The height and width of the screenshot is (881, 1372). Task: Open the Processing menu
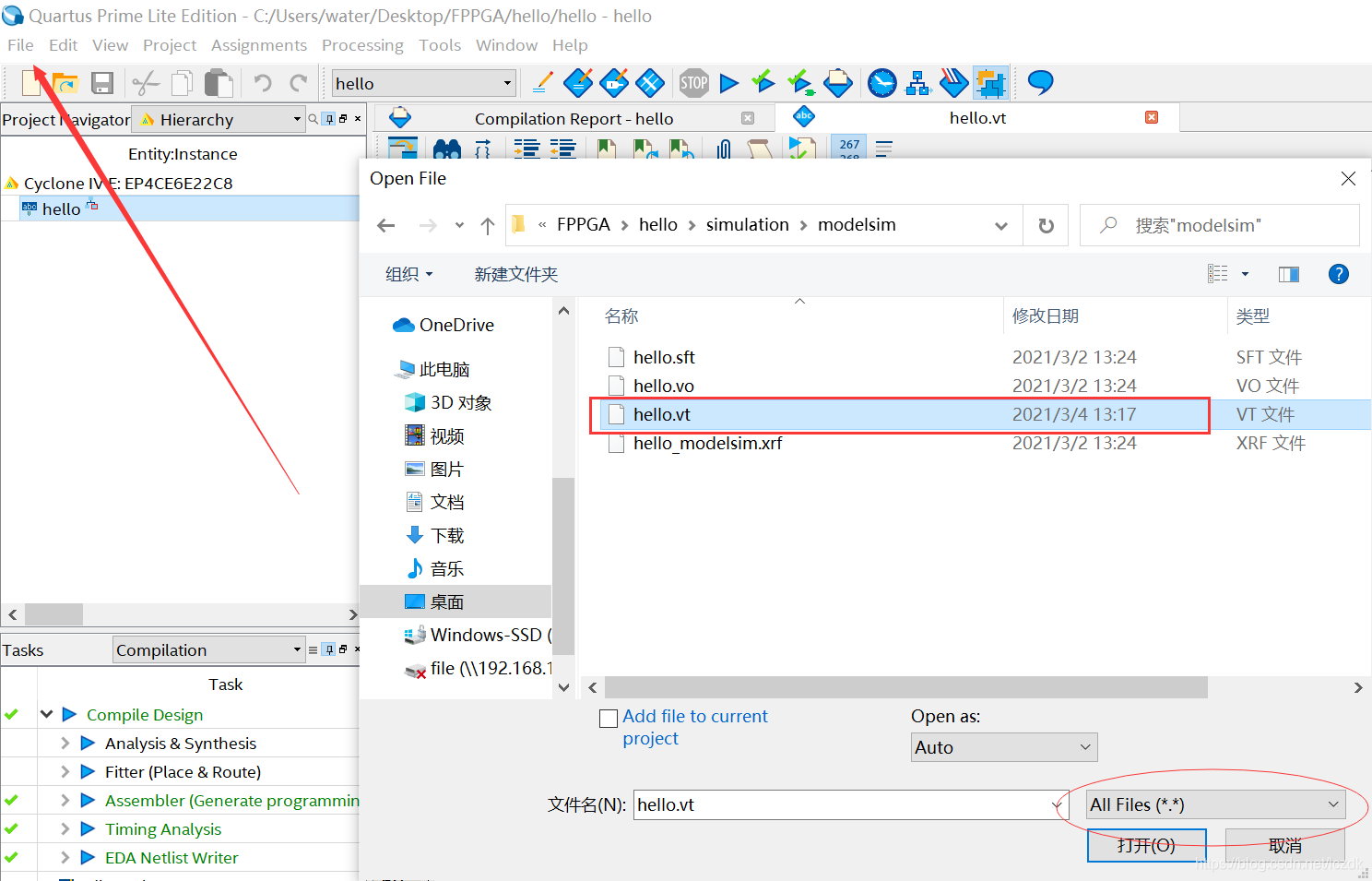click(x=362, y=45)
